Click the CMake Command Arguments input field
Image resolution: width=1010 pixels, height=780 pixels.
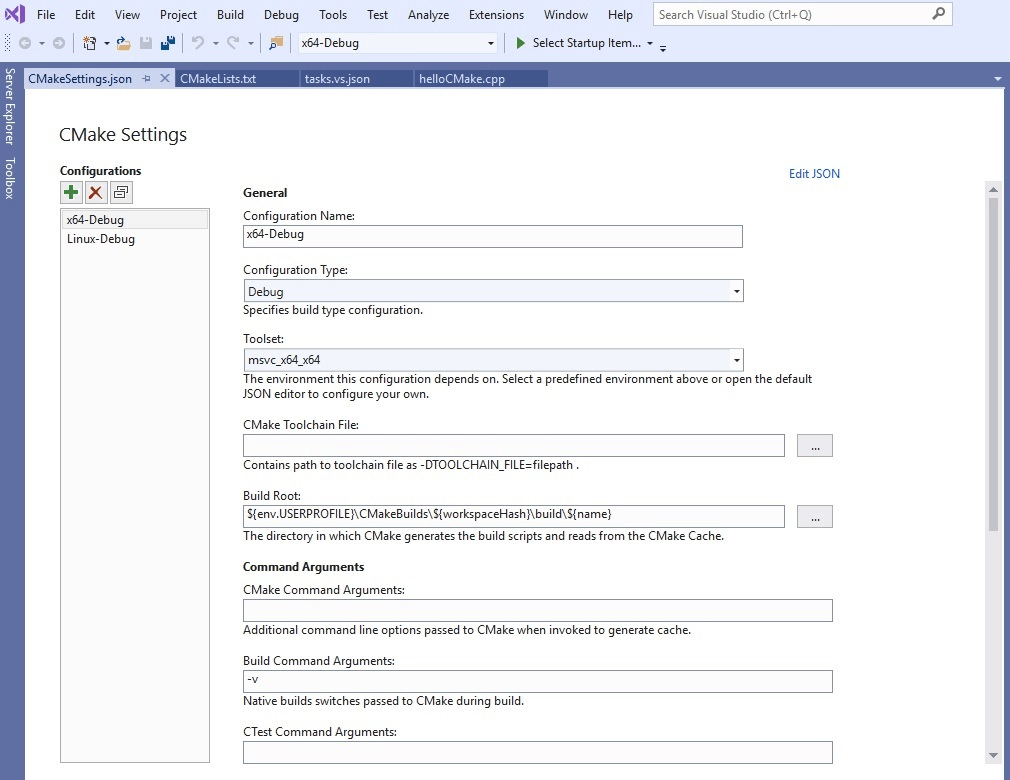[x=537, y=610]
